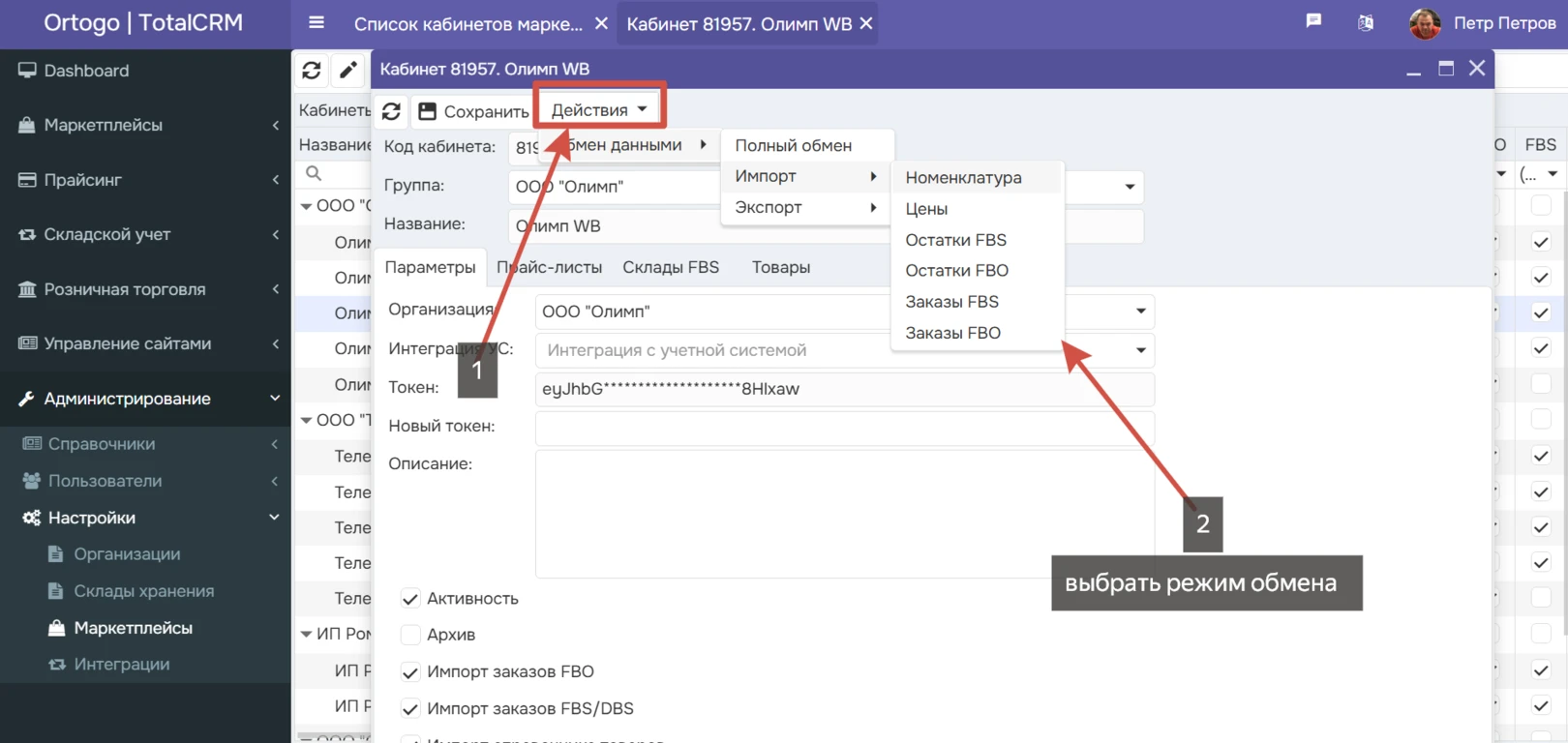The height and width of the screenshot is (743, 1568).
Task: Choose Остатки FBO import option
Action: pyautogui.click(x=978, y=271)
